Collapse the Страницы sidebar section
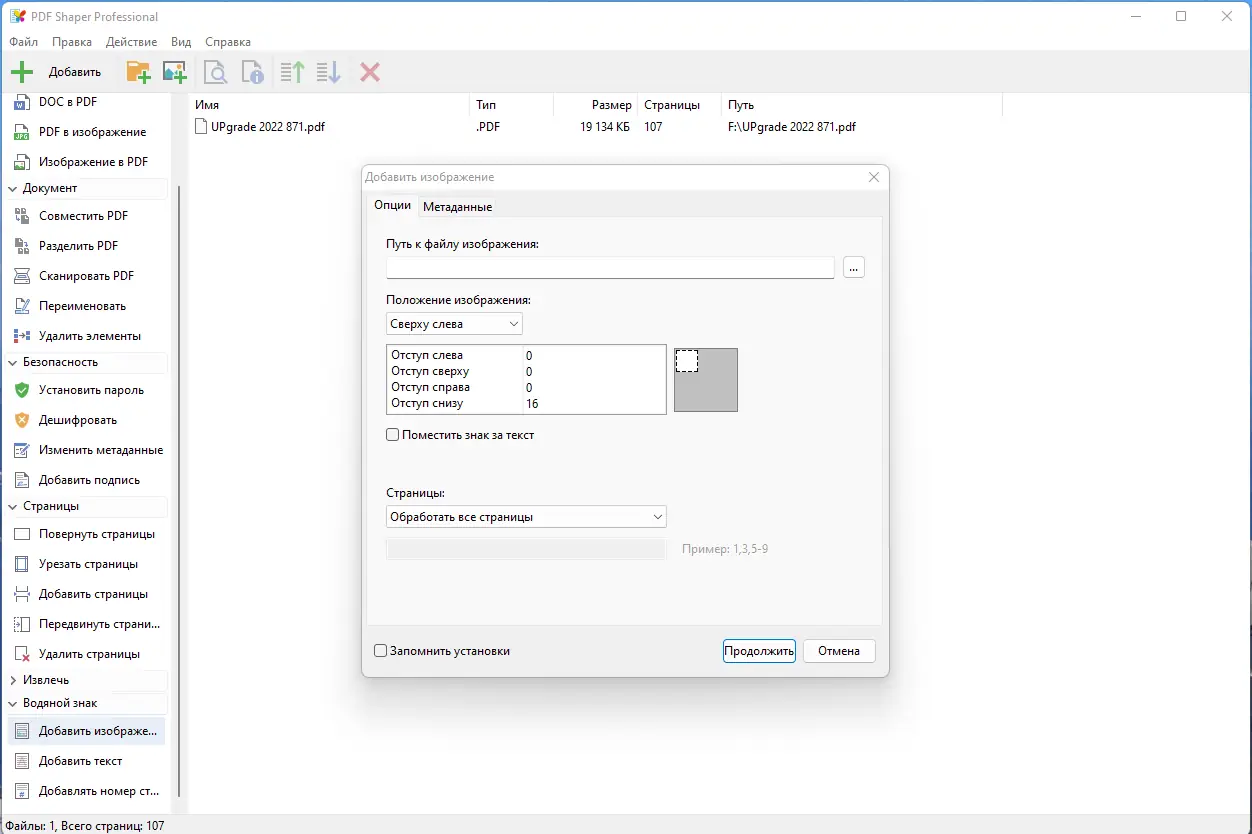This screenshot has height=834, width=1252. click(x=13, y=506)
